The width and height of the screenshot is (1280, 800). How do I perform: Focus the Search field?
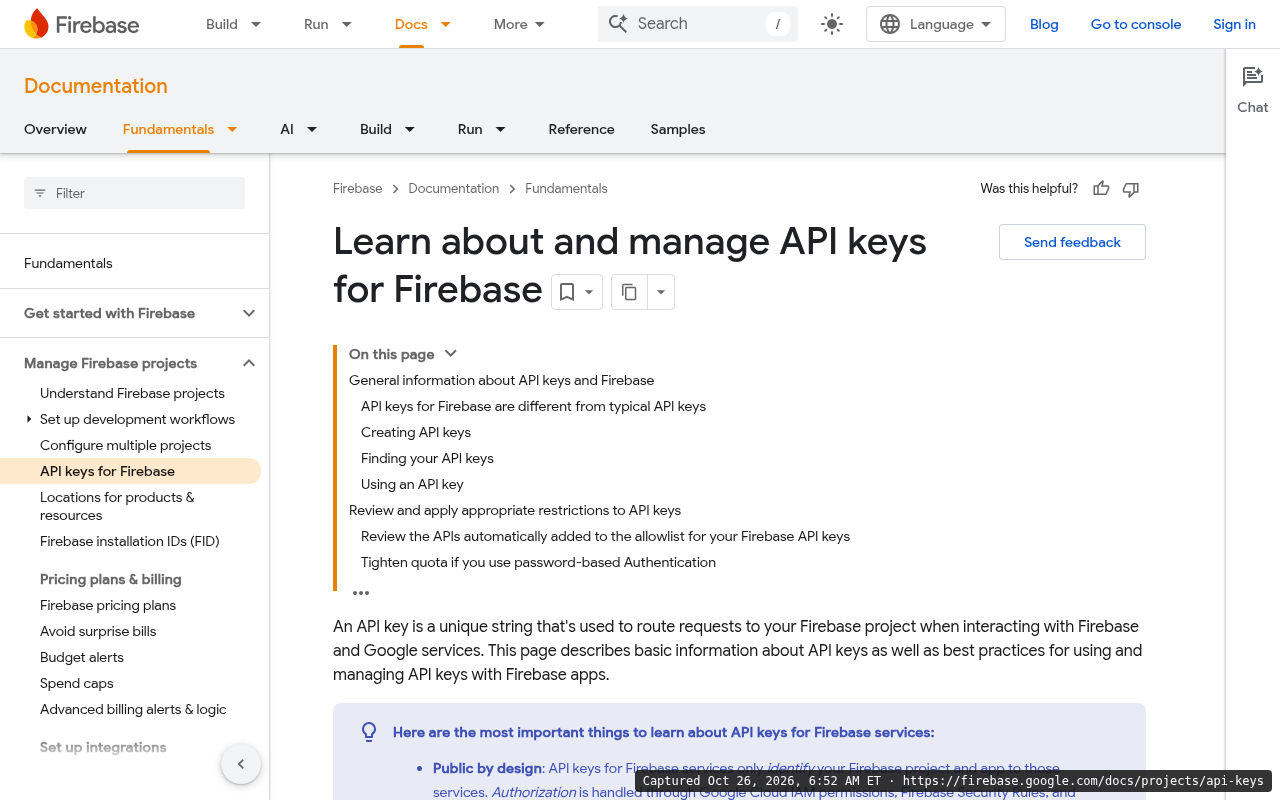point(698,24)
